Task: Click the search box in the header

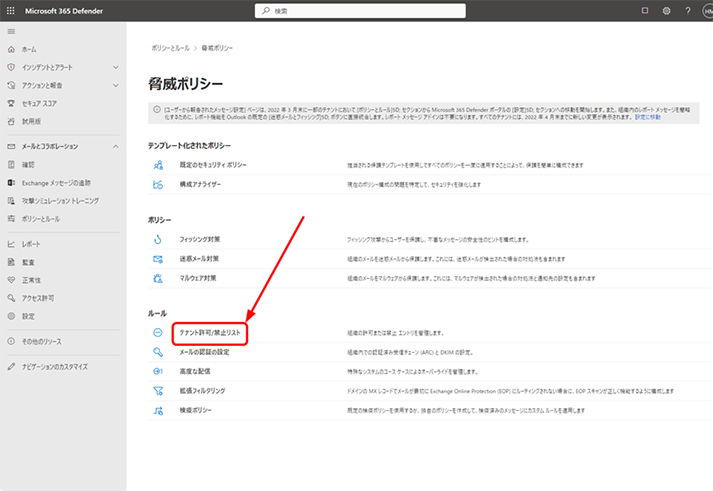Action: (360, 11)
